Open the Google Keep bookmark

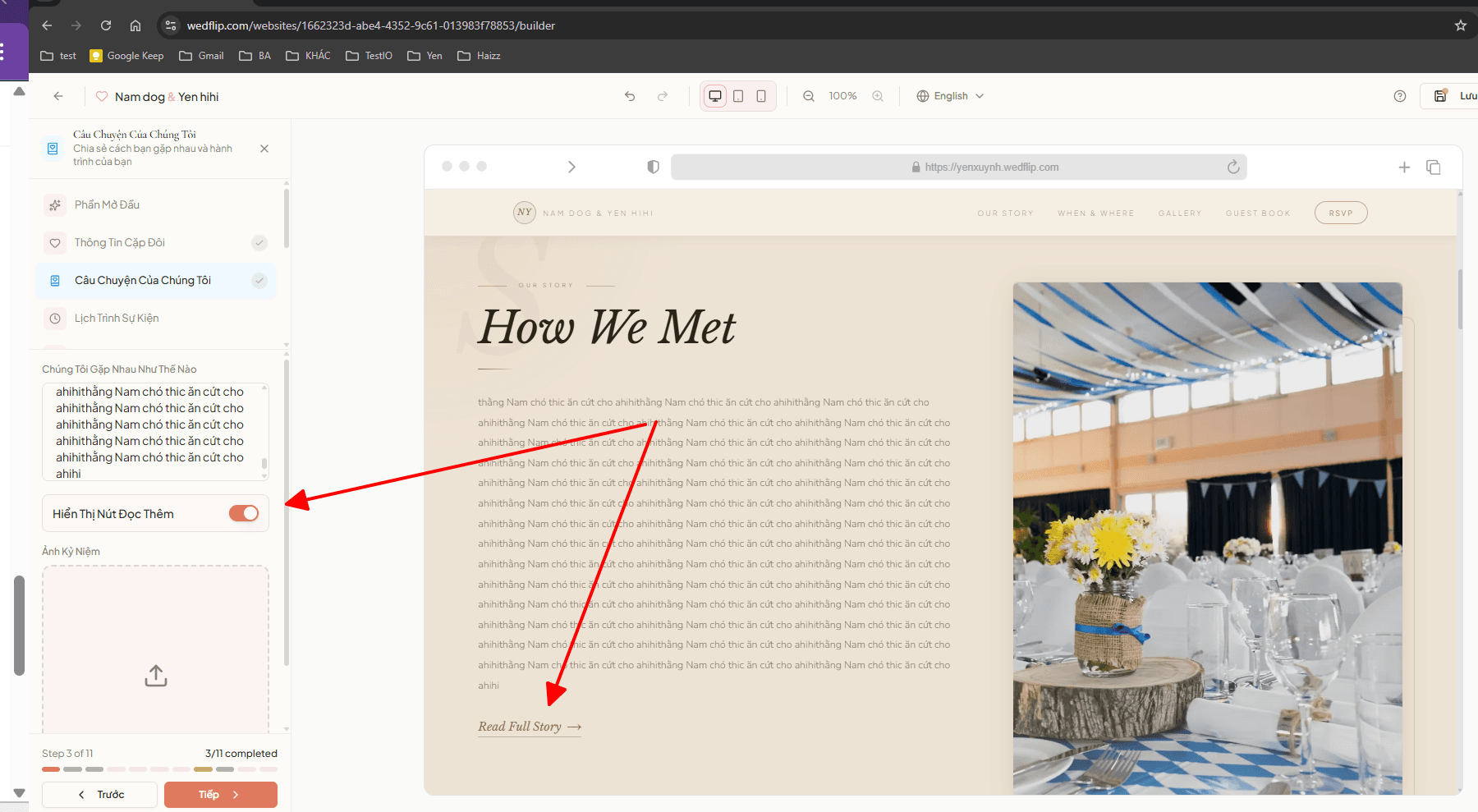pyautogui.click(x=126, y=56)
